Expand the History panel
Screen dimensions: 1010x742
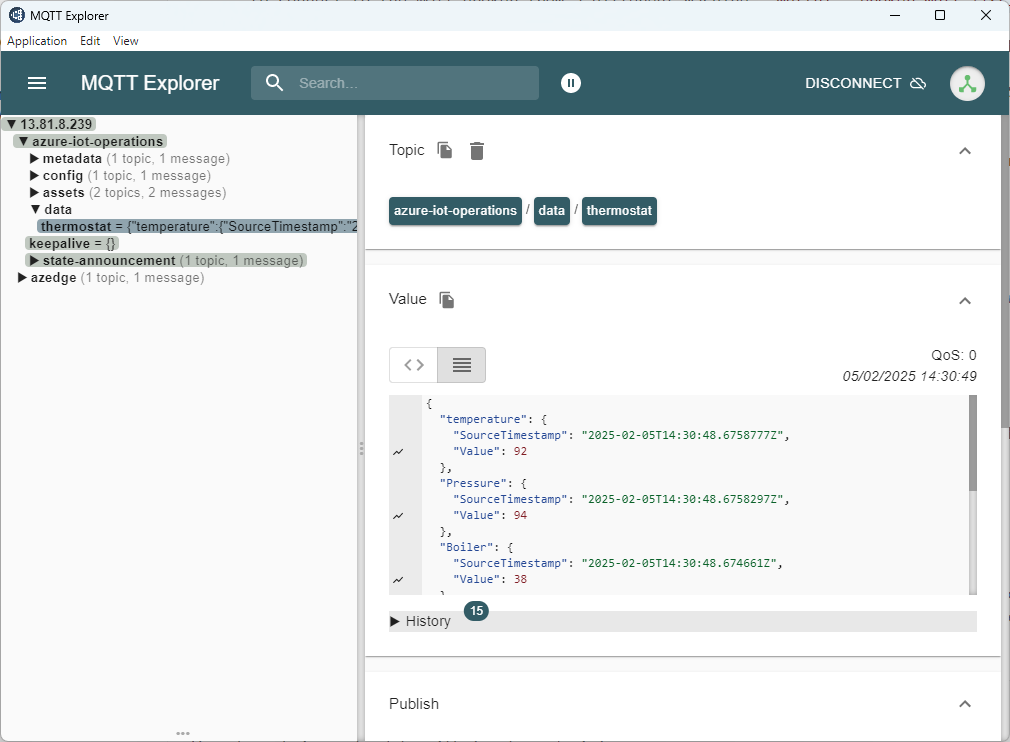394,620
